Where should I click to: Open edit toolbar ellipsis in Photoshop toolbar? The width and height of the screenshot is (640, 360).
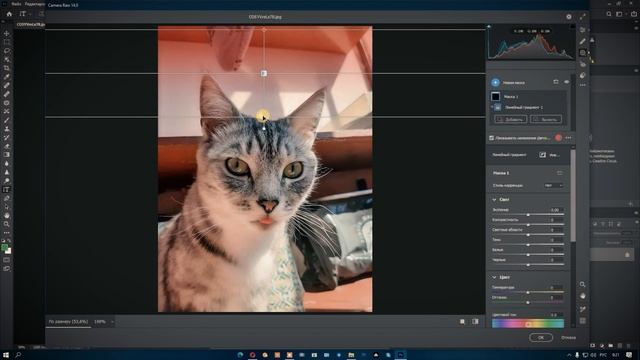(7, 233)
